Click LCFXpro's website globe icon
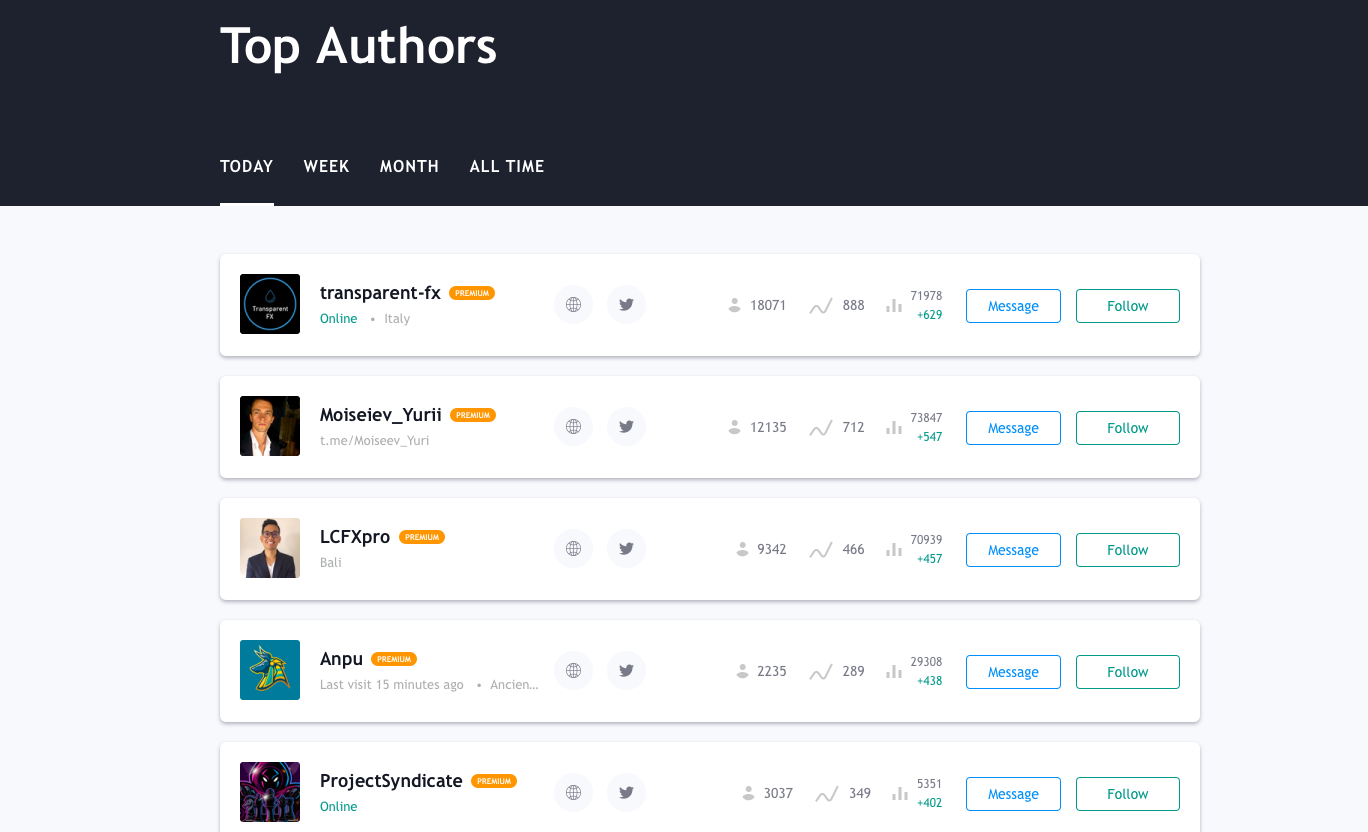Viewport: 1368px width, 832px height. (x=573, y=549)
